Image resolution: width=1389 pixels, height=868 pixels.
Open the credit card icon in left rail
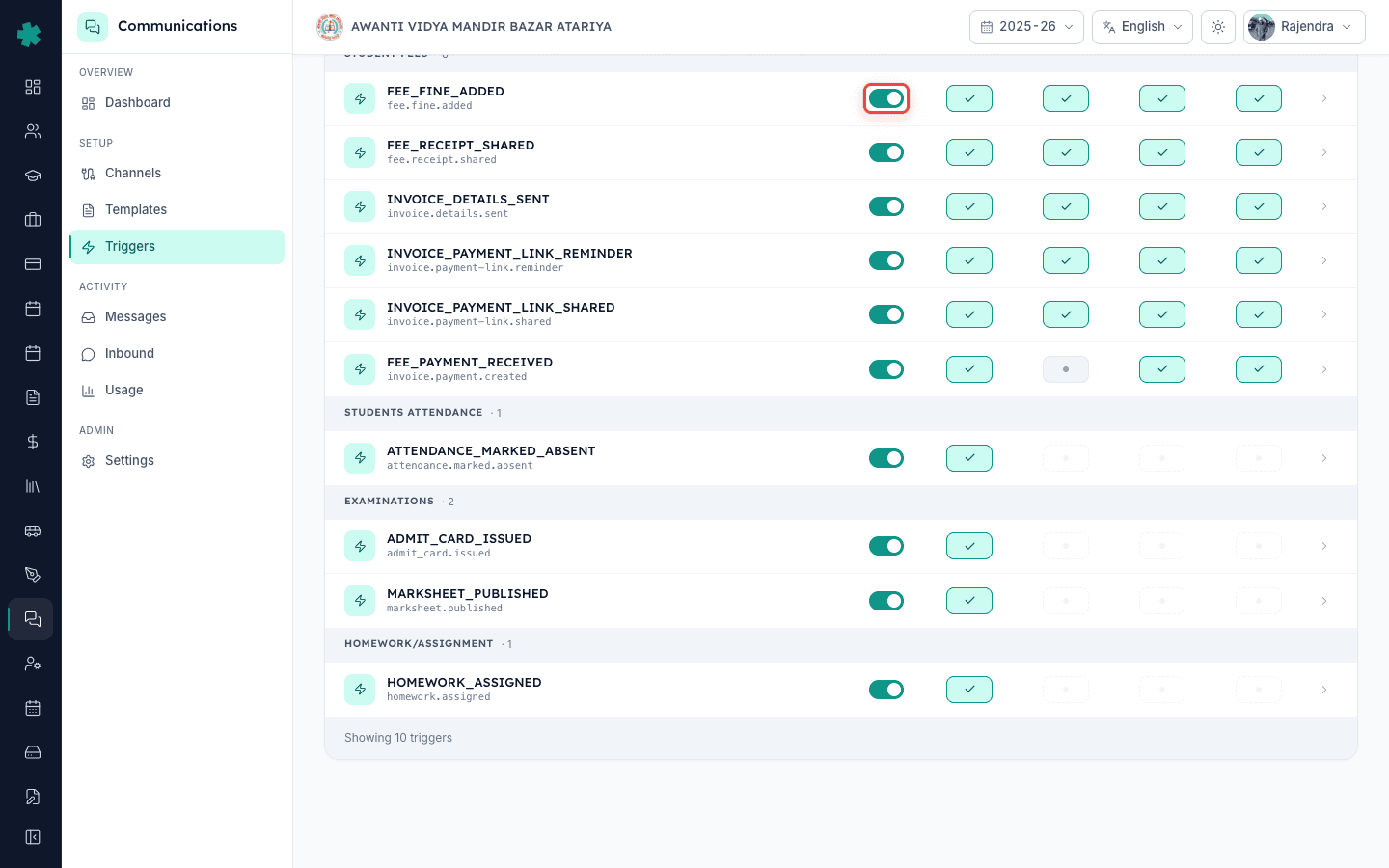click(32, 264)
